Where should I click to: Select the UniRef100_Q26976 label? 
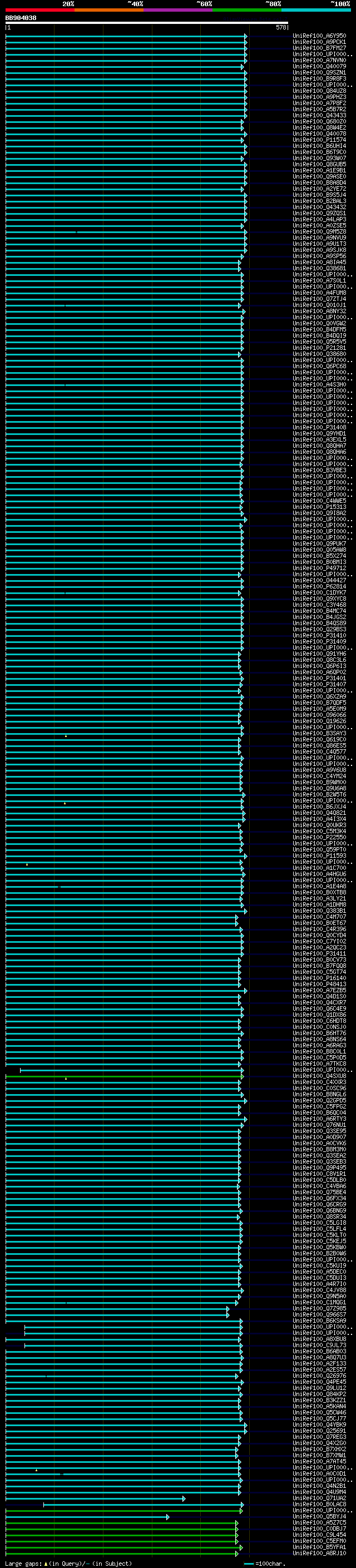[x=319, y=1376]
